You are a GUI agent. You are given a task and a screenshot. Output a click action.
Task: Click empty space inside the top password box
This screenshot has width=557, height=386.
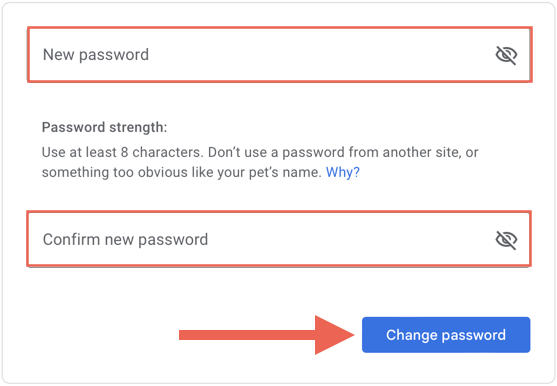(320, 55)
